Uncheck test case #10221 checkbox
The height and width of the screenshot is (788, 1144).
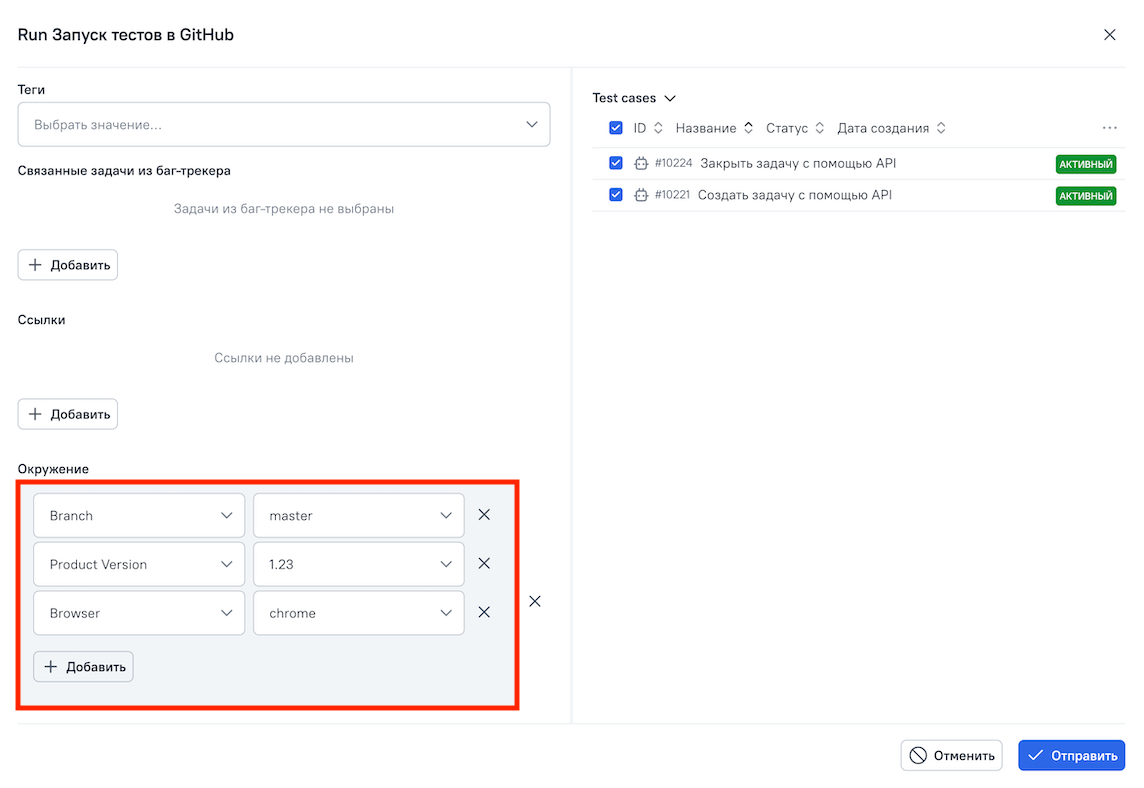(x=616, y=195)
